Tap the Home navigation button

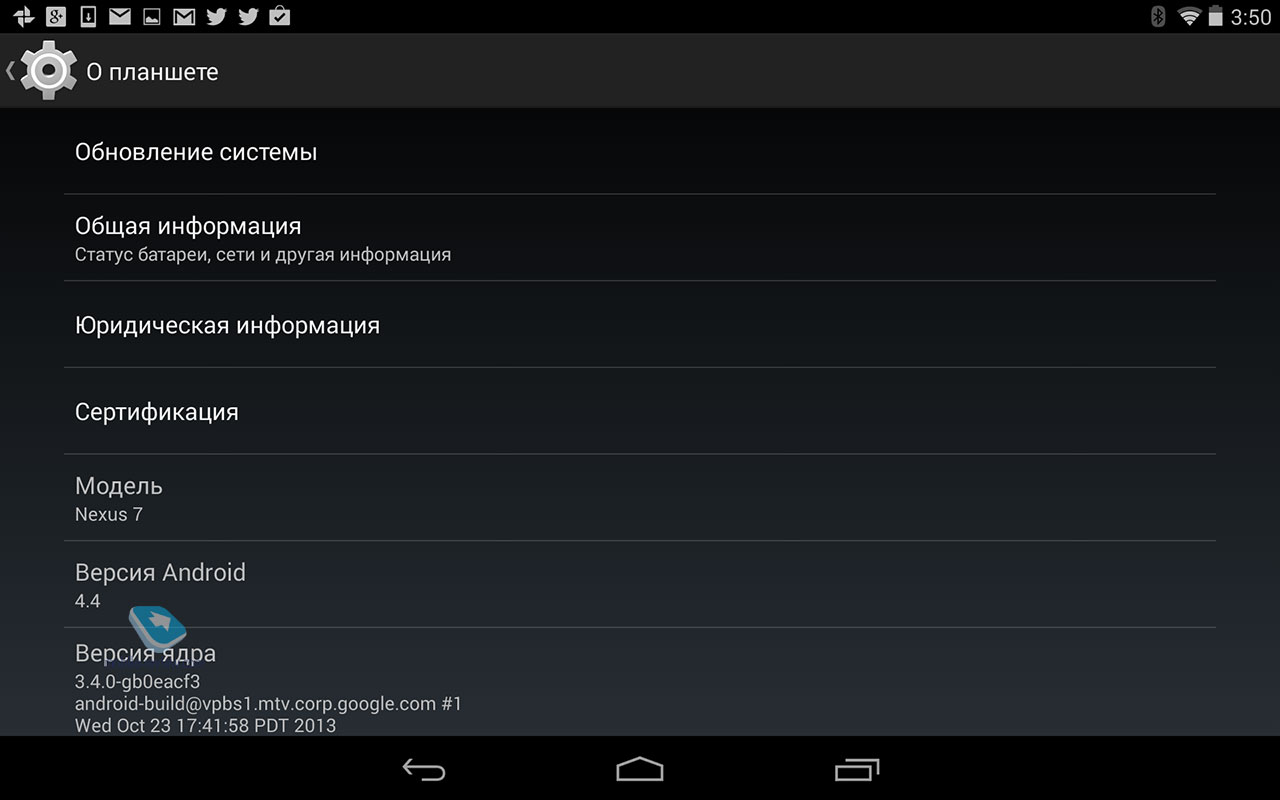pos(640,768)
